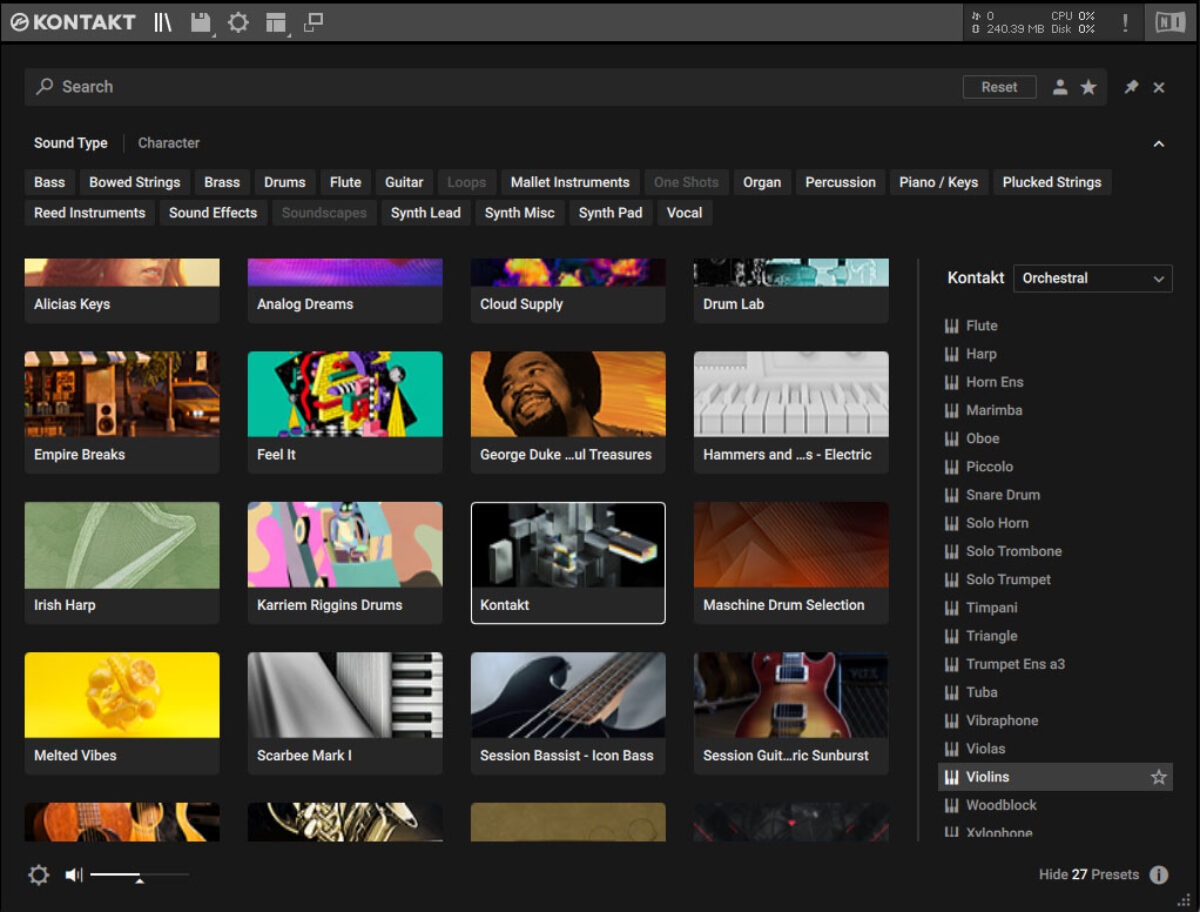Screen dimensions: 1200x912
Task: Select the Marimba preset
Action: pos(1055,410)
